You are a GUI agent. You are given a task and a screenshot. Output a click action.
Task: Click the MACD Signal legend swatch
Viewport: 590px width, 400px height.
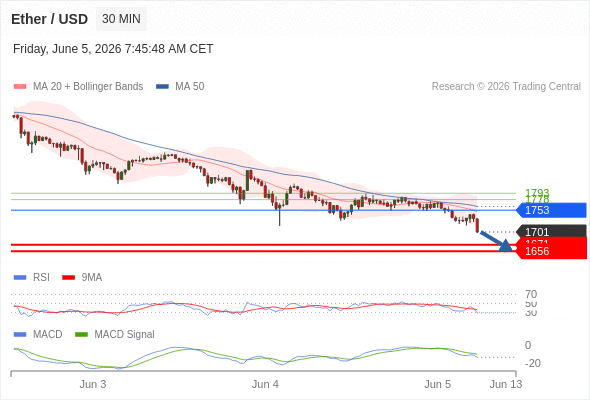coord(81,335)
